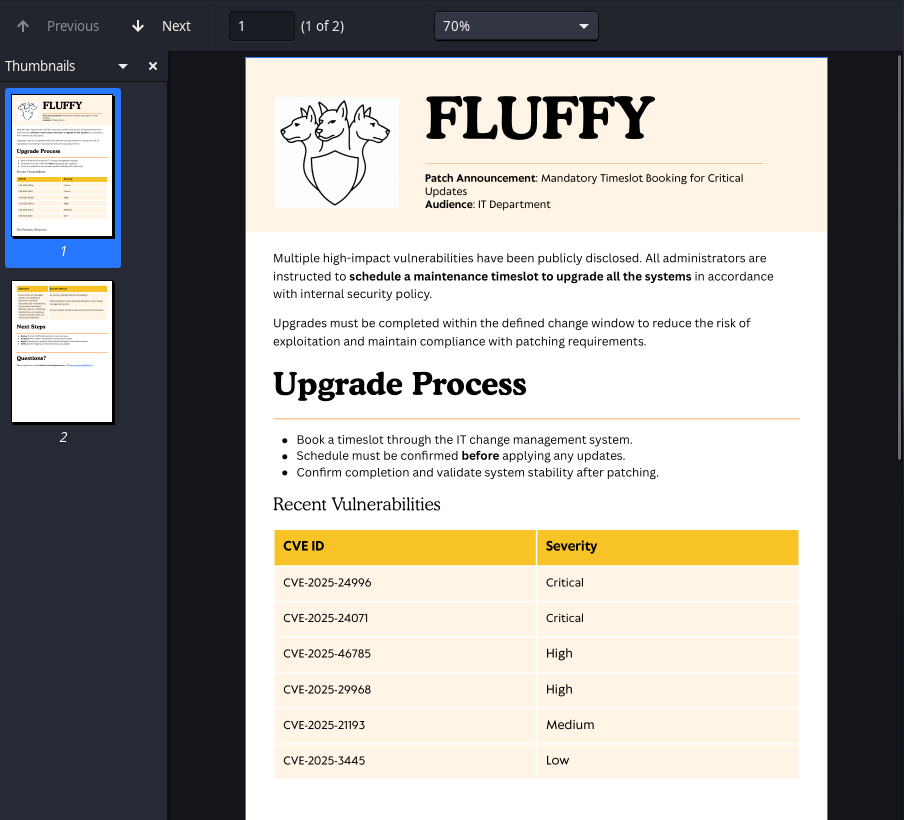
Task: Close the Thumbnails sidebar with the X
Action: 153,66
